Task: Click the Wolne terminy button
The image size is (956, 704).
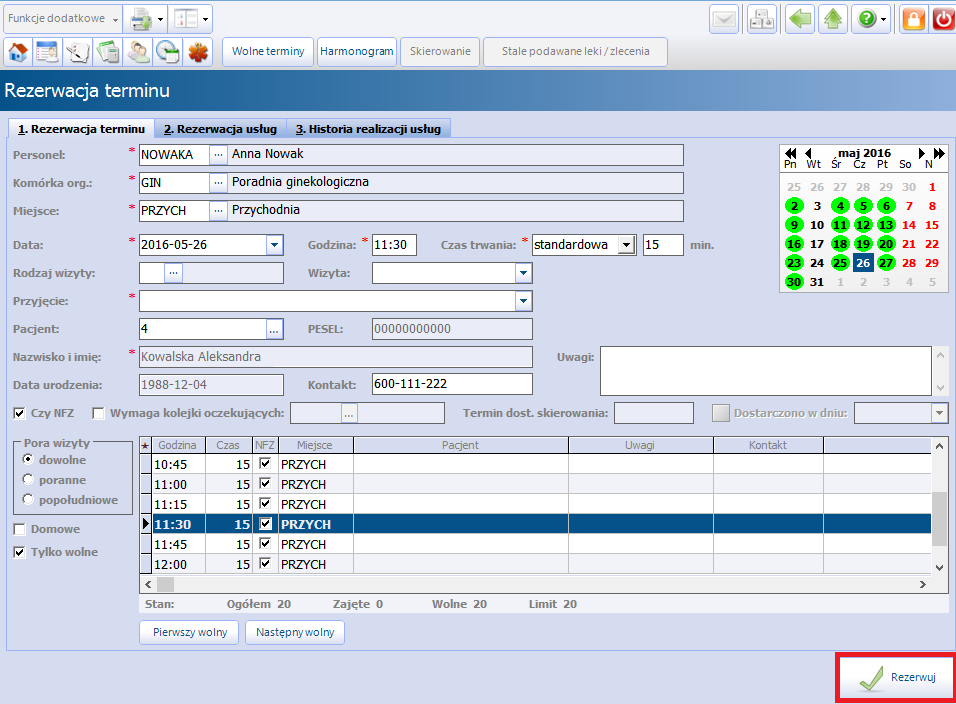Action: (268, 52)
